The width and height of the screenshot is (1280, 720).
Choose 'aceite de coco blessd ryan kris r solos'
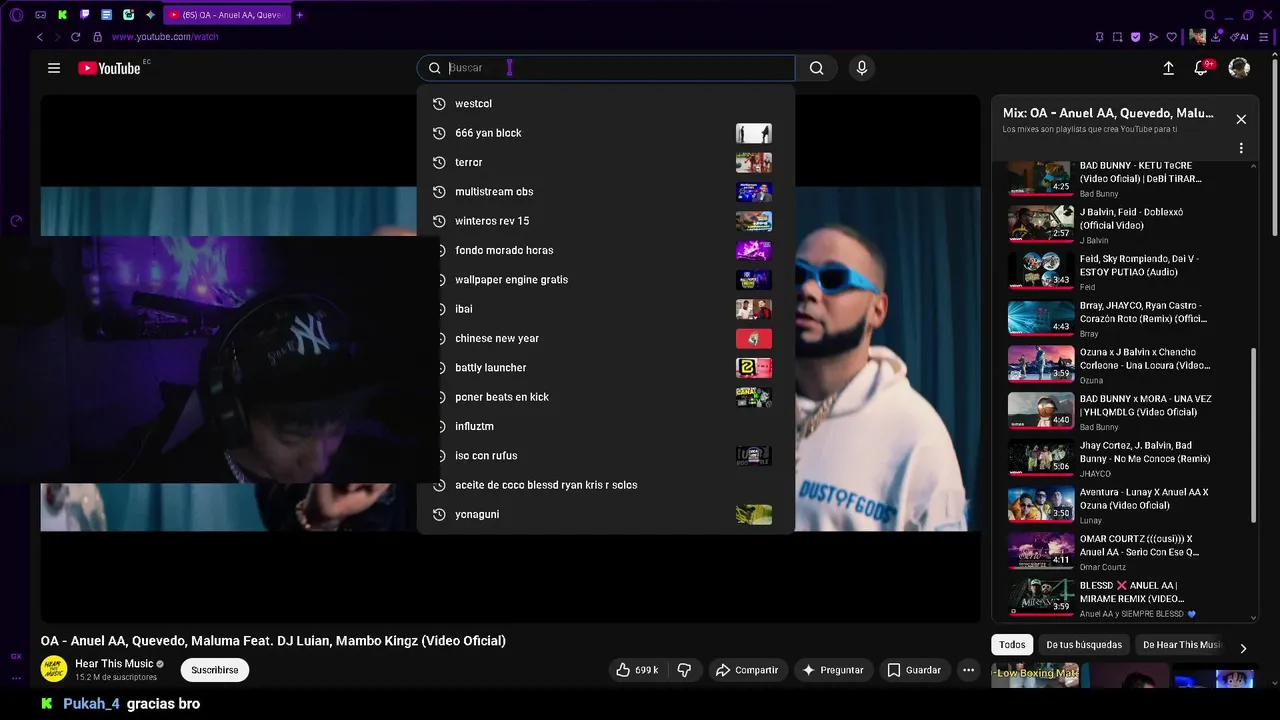pyautogui.click(x=606, y=485)
